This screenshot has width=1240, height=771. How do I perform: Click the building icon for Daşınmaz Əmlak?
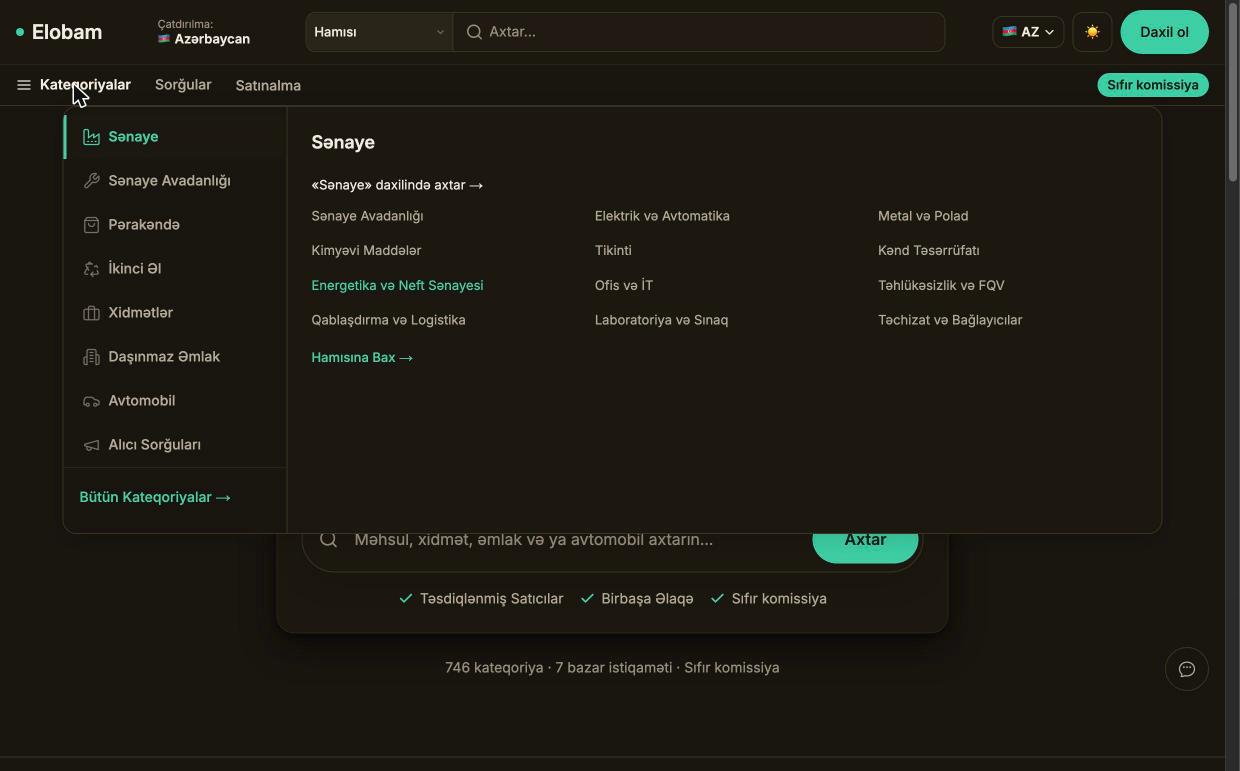(x=91, y=357)
